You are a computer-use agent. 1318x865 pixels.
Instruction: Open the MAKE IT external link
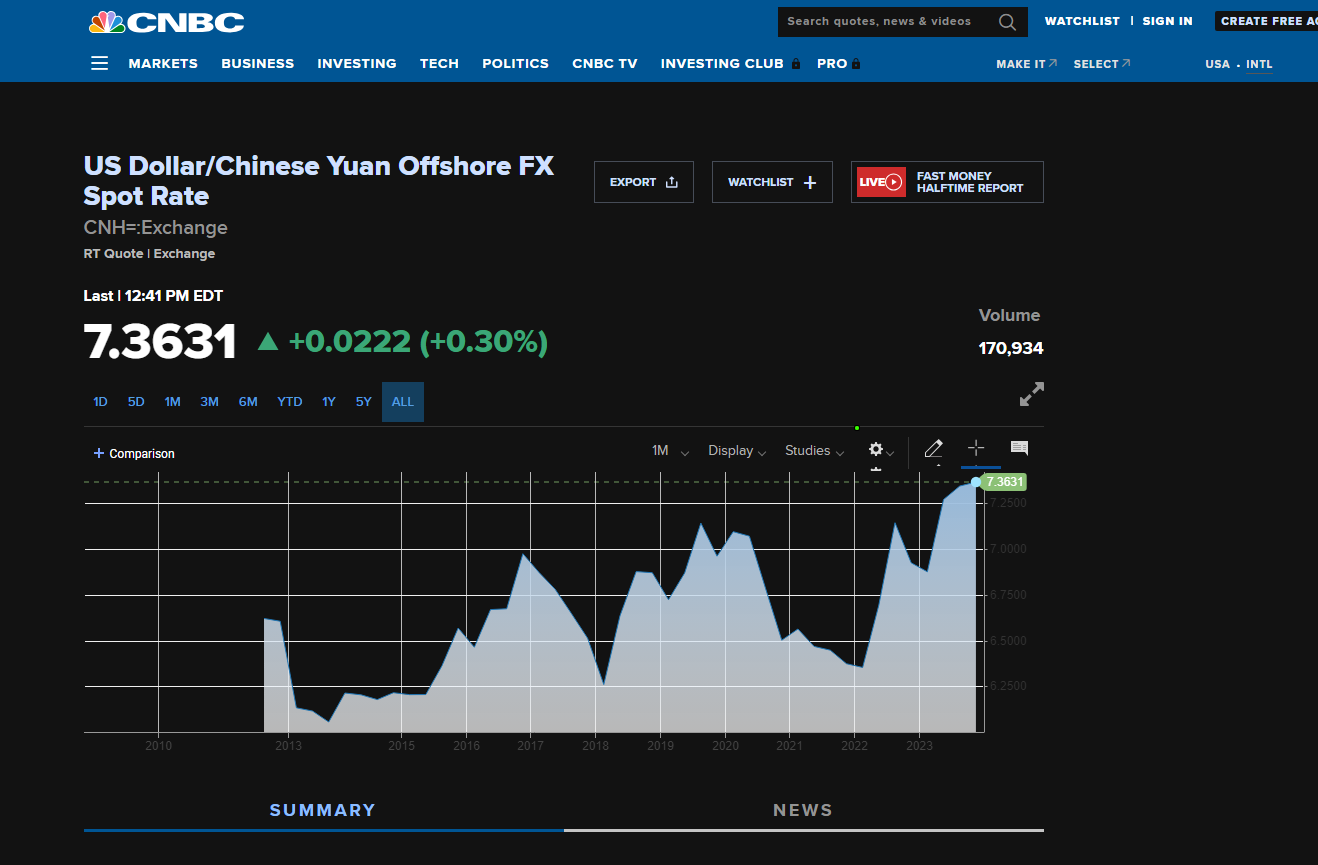pyautogui.click(x=1026, y=63)
